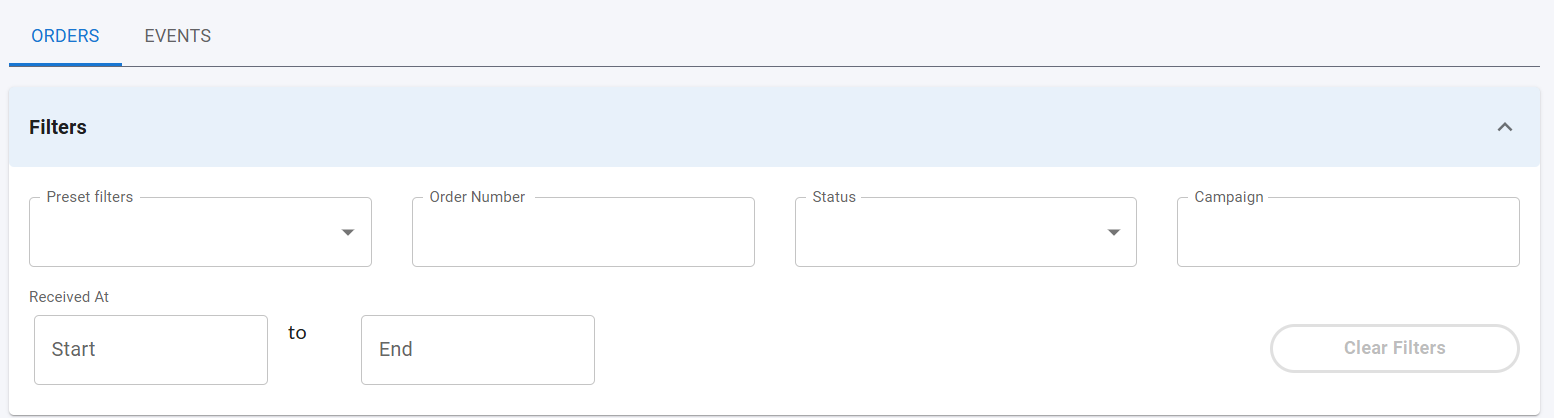1554x418 pixels.
Task: Click the Filters heading text
Action: click(x=58, y=127)
